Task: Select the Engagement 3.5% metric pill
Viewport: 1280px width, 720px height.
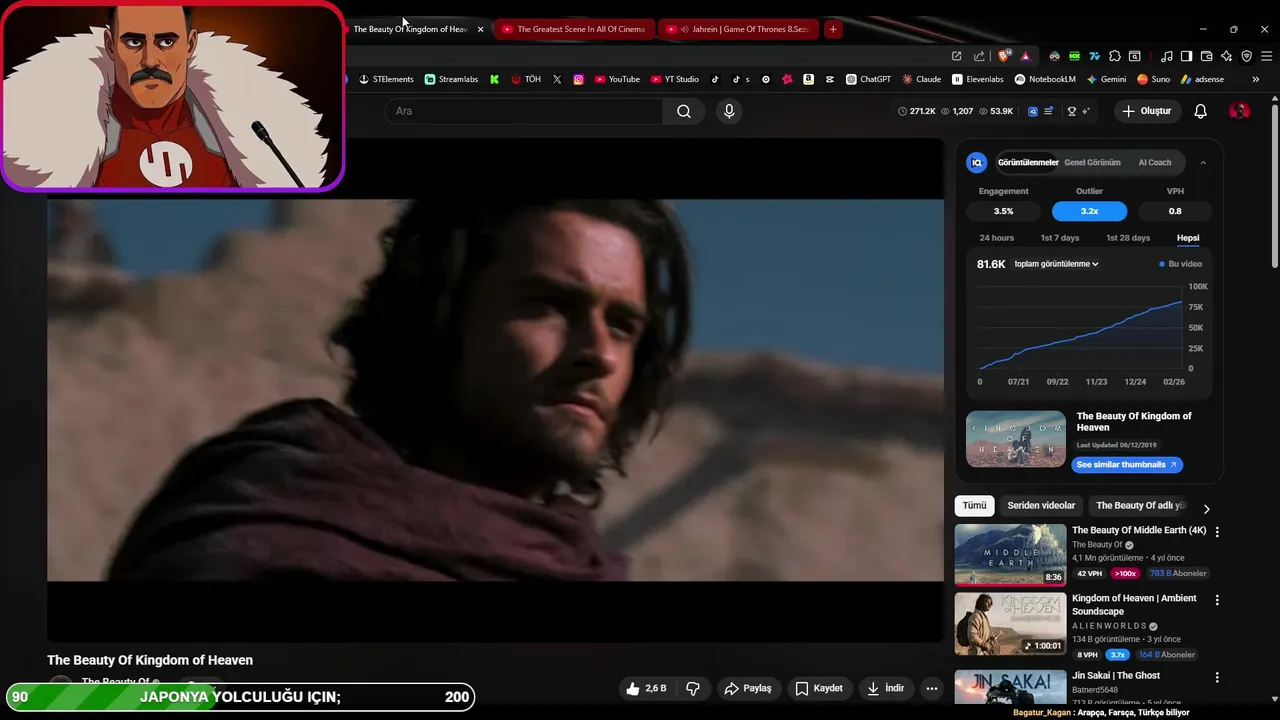Action: (x=1003, y=211)
